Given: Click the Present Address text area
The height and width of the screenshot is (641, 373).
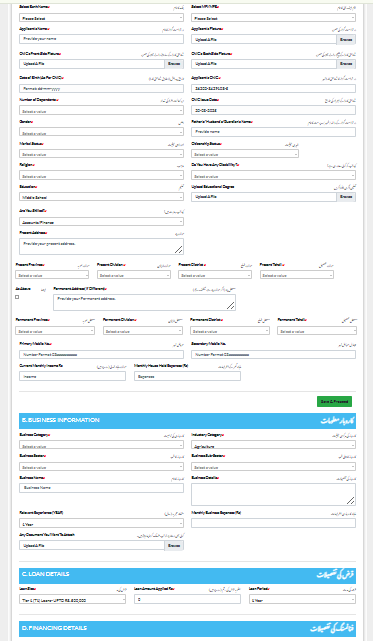Looking at the screenshot, I should 101,247.
